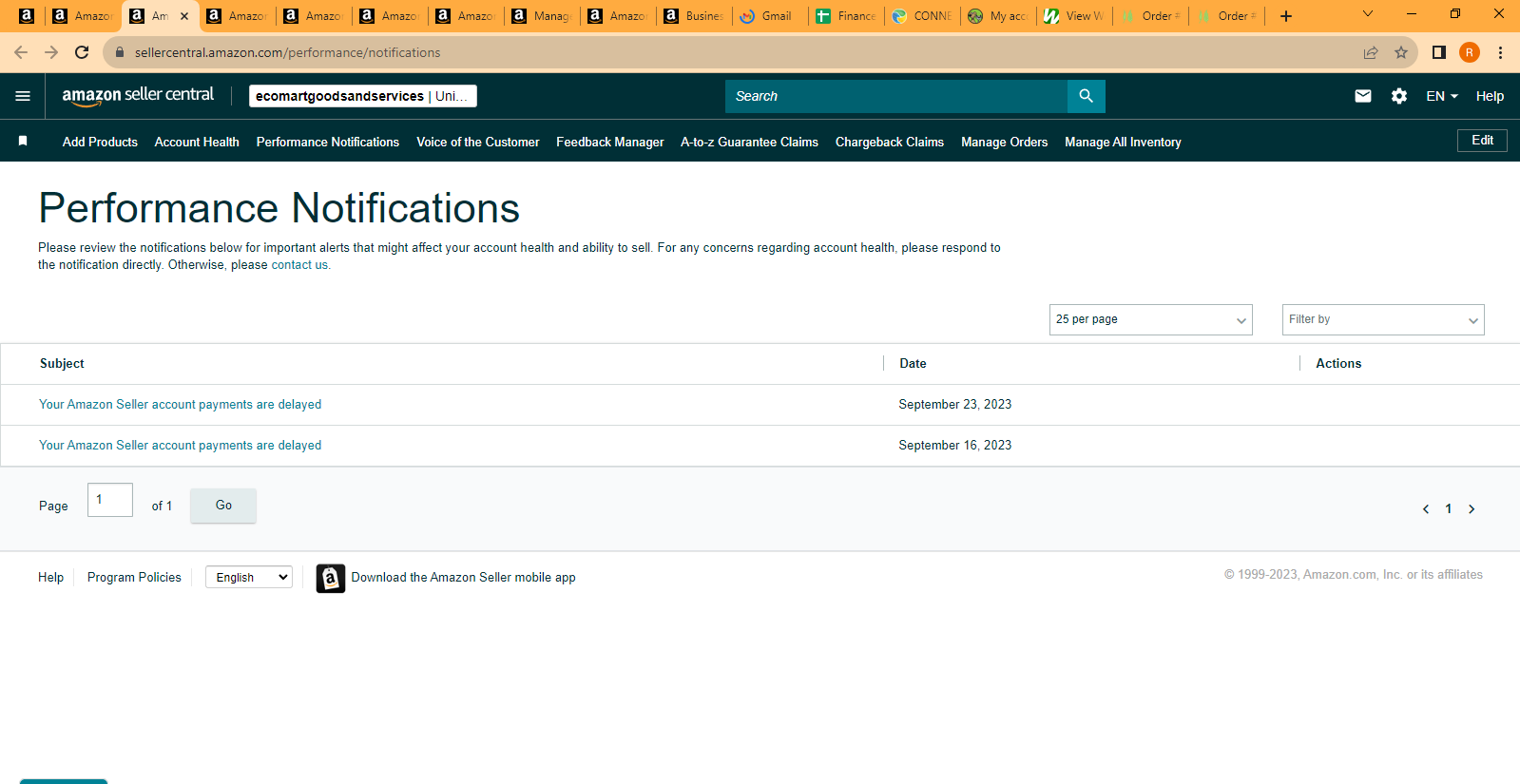Click the Go button for pagination
The width and height of the screenshot is (1520, 784).
pyautogui.click(x=223, y=506)
